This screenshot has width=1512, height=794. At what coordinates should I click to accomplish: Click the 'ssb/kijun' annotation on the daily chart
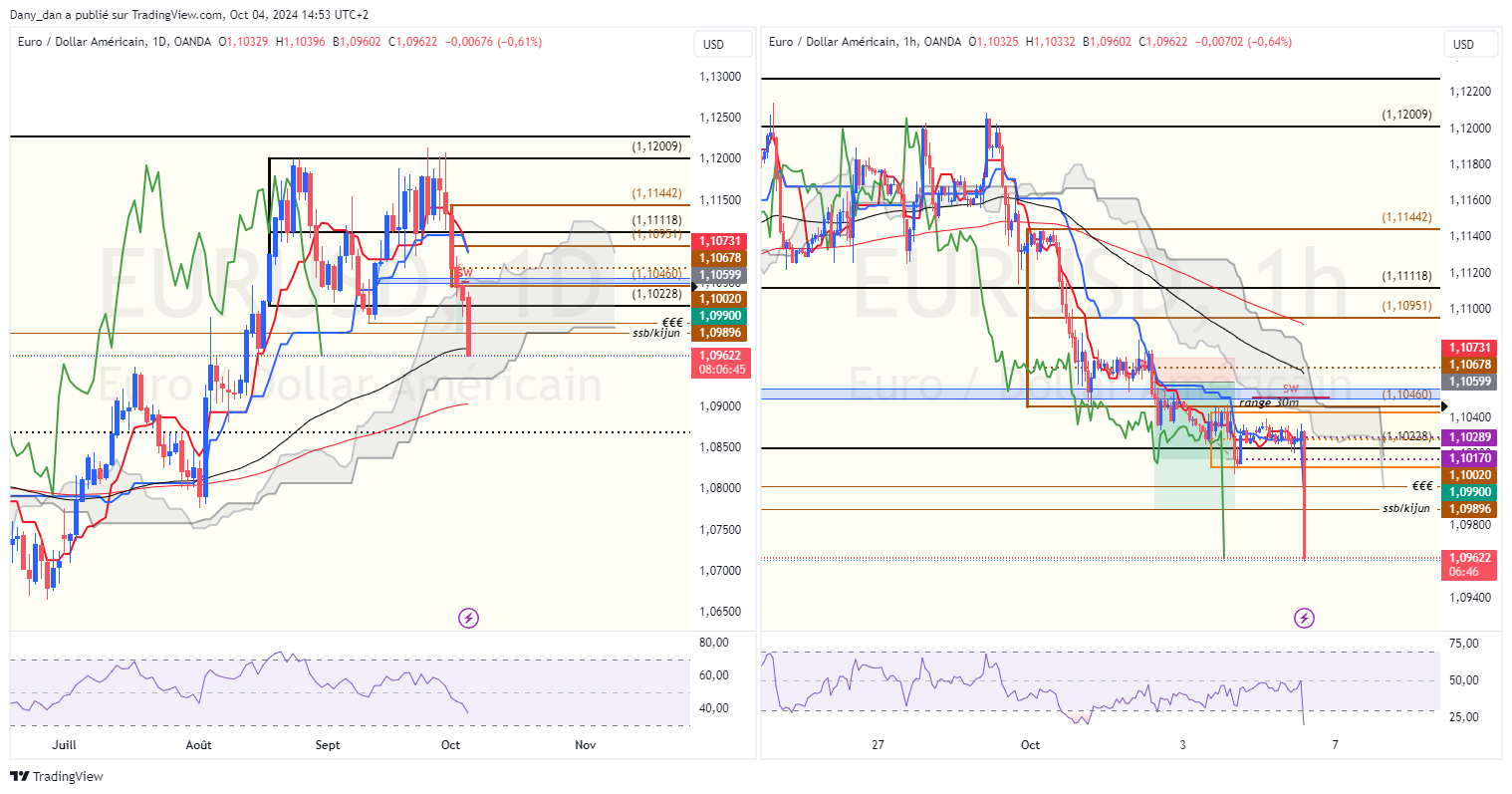(656, 333)
